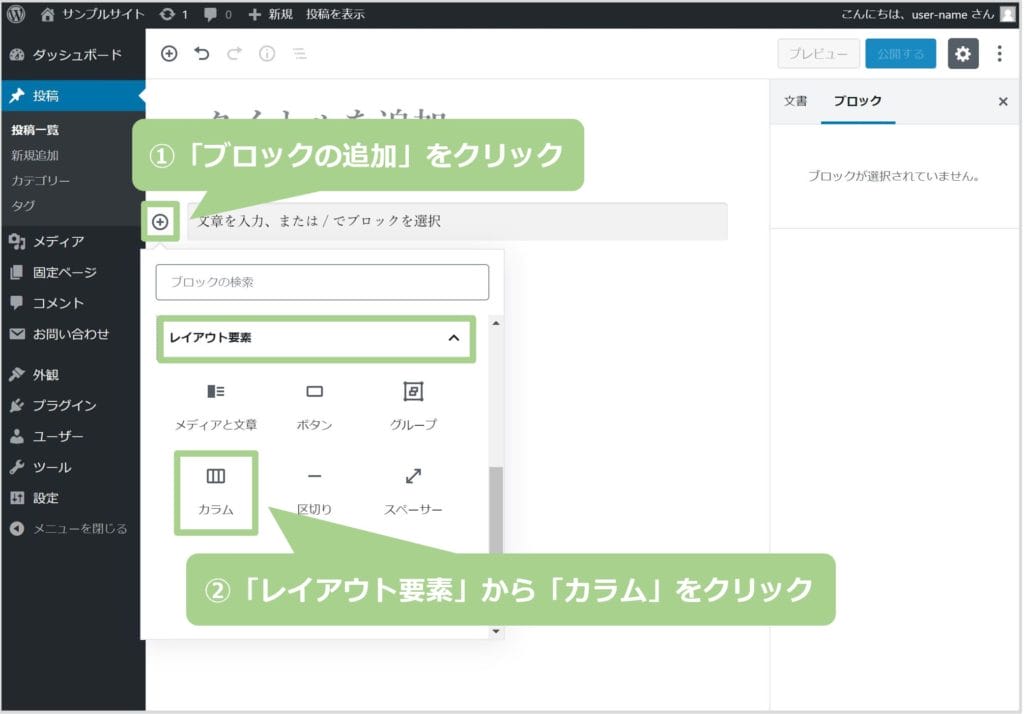
Task: Collapse the レイアウト要素 section
Action: click(453, 338)
